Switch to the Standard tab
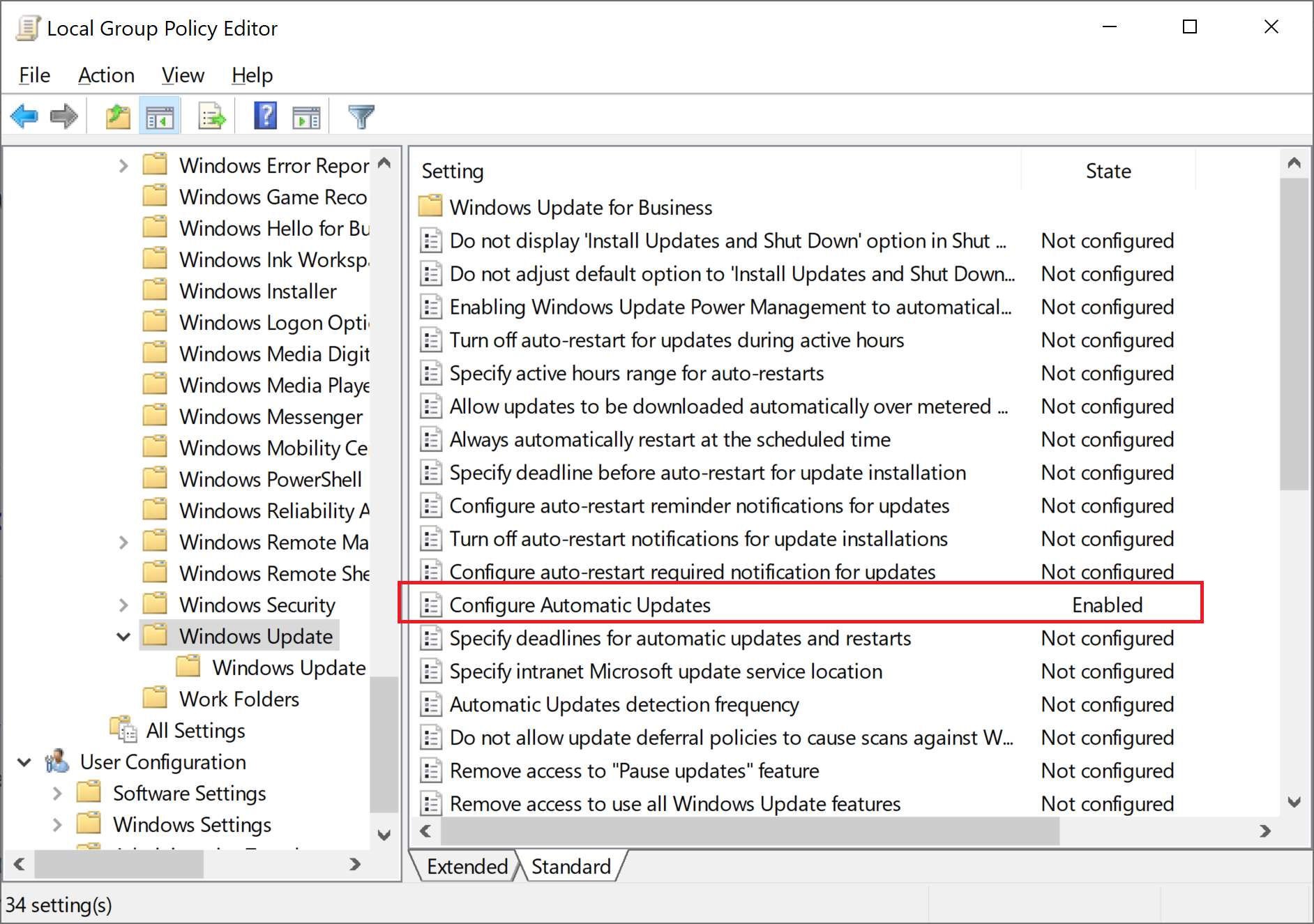The image size is (1314, 924). tap(571, 866)
